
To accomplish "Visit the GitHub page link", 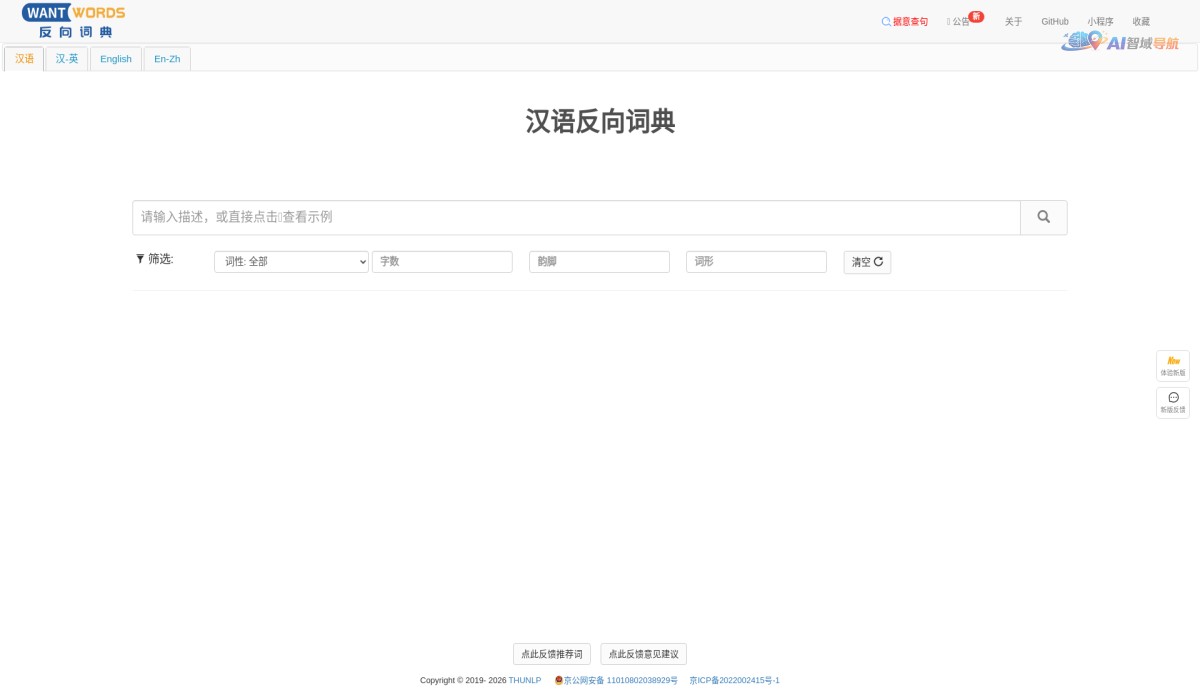I will [x=1054, y=21].
